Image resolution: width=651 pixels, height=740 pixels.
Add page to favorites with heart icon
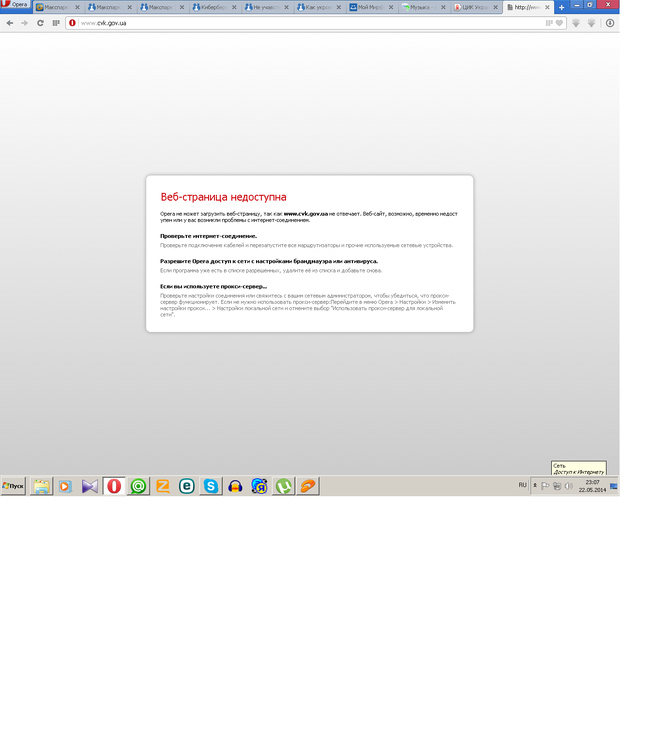coord(559,22)
